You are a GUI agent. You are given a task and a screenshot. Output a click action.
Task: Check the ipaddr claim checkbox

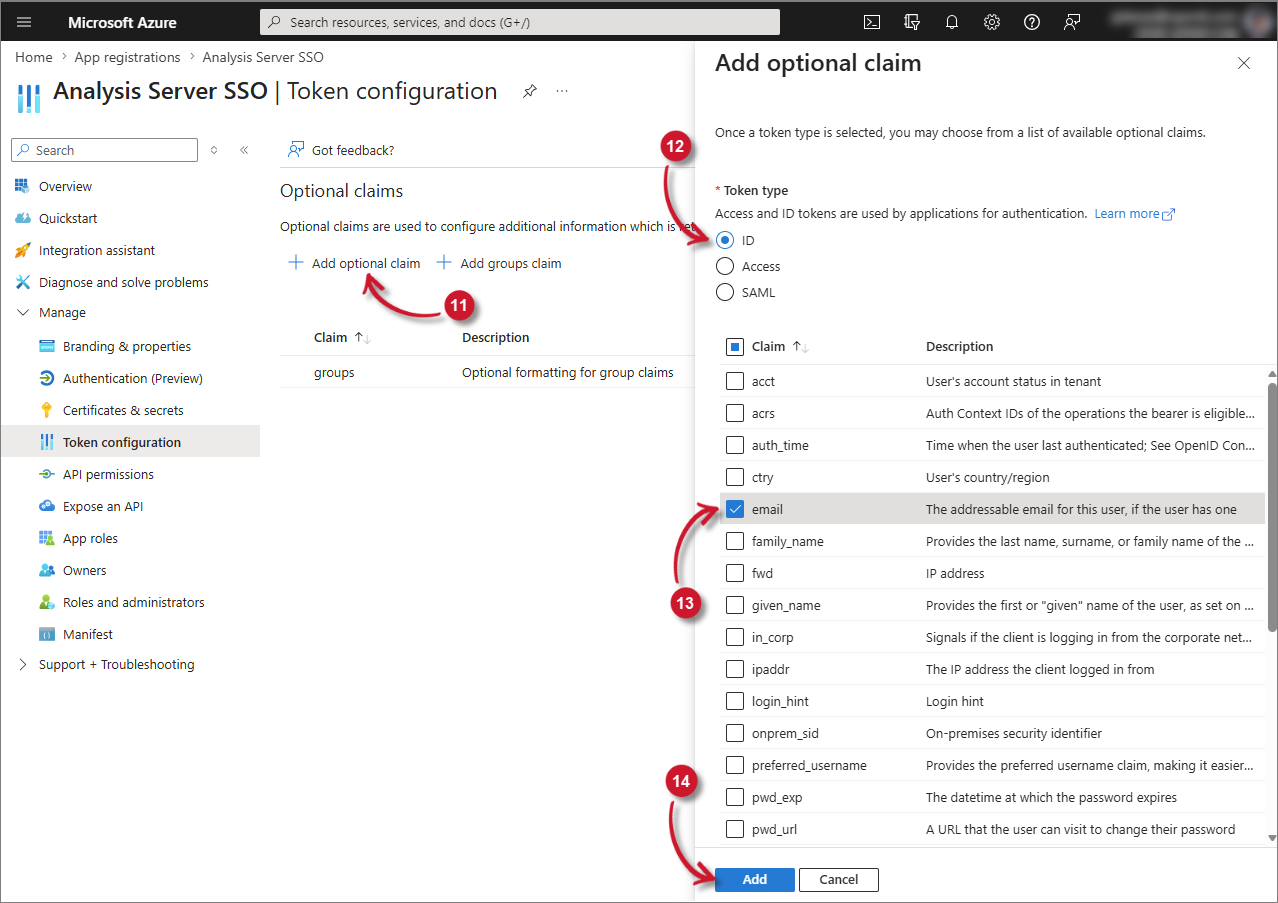click(x=734, y=669)
